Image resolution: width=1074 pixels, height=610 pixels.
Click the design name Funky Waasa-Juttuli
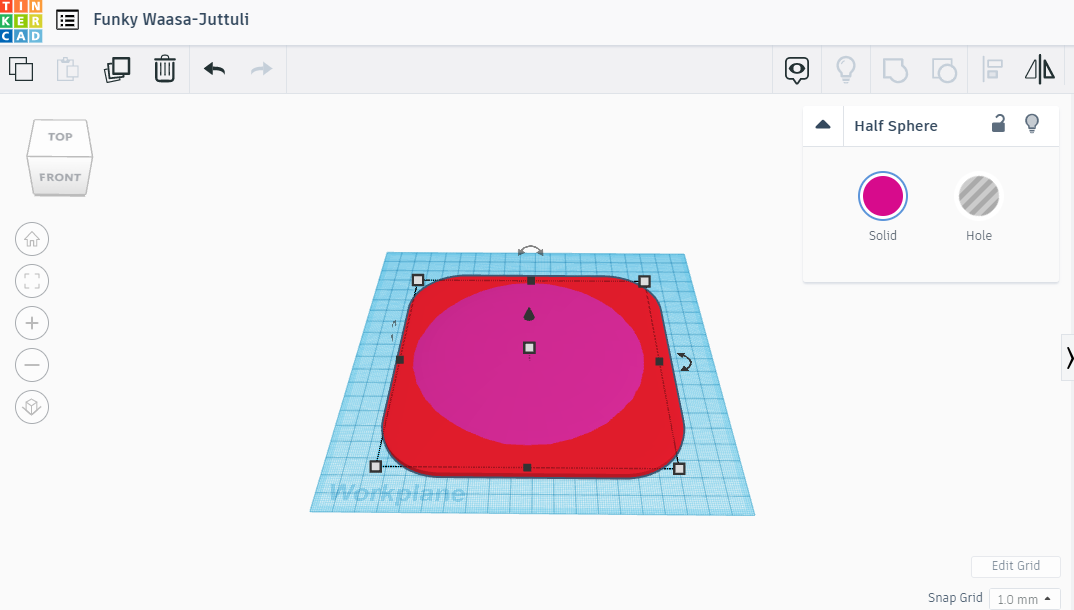(x=171, y=19)
